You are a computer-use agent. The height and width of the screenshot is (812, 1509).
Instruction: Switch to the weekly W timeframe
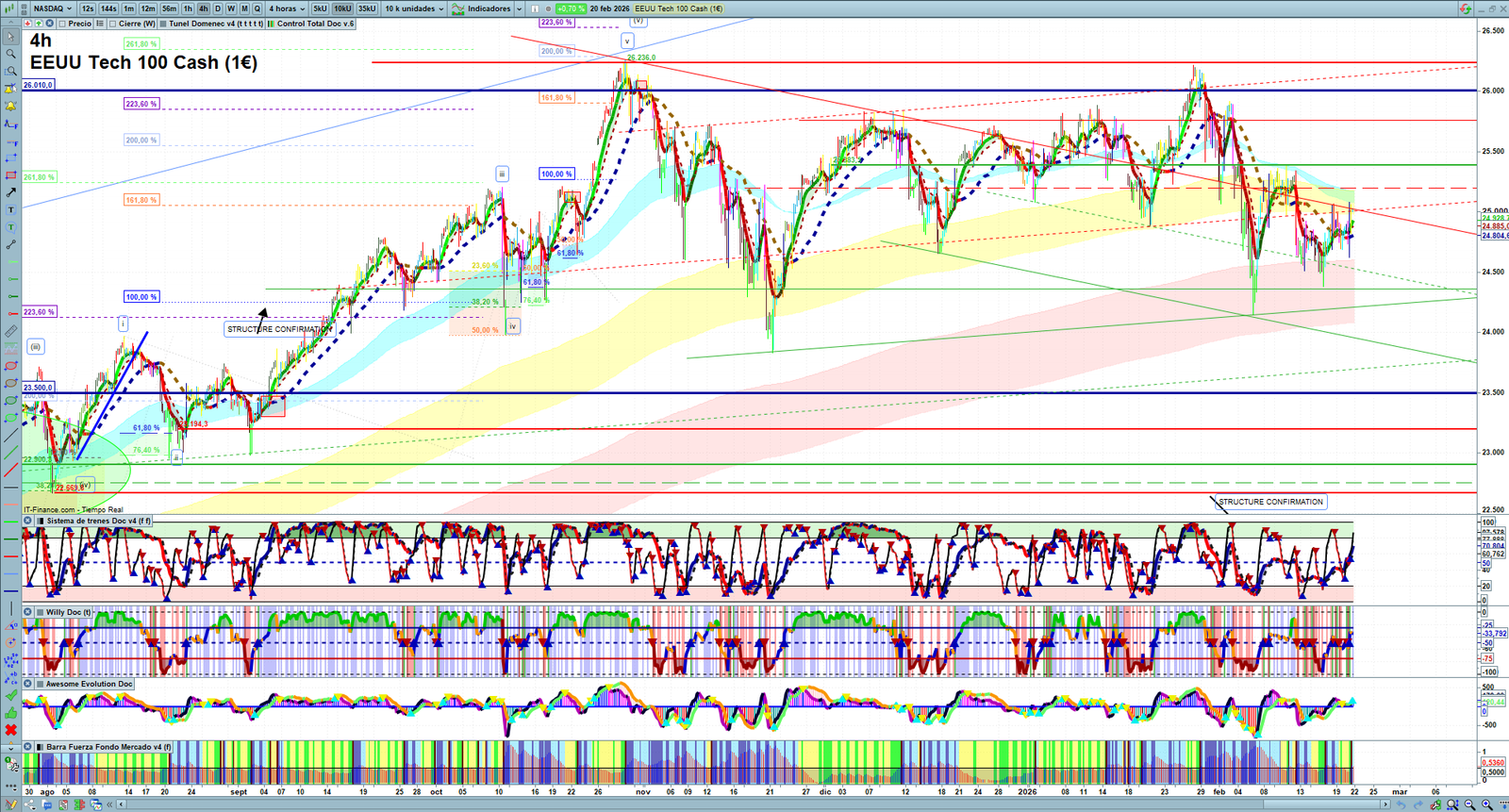tap(231, 8)
